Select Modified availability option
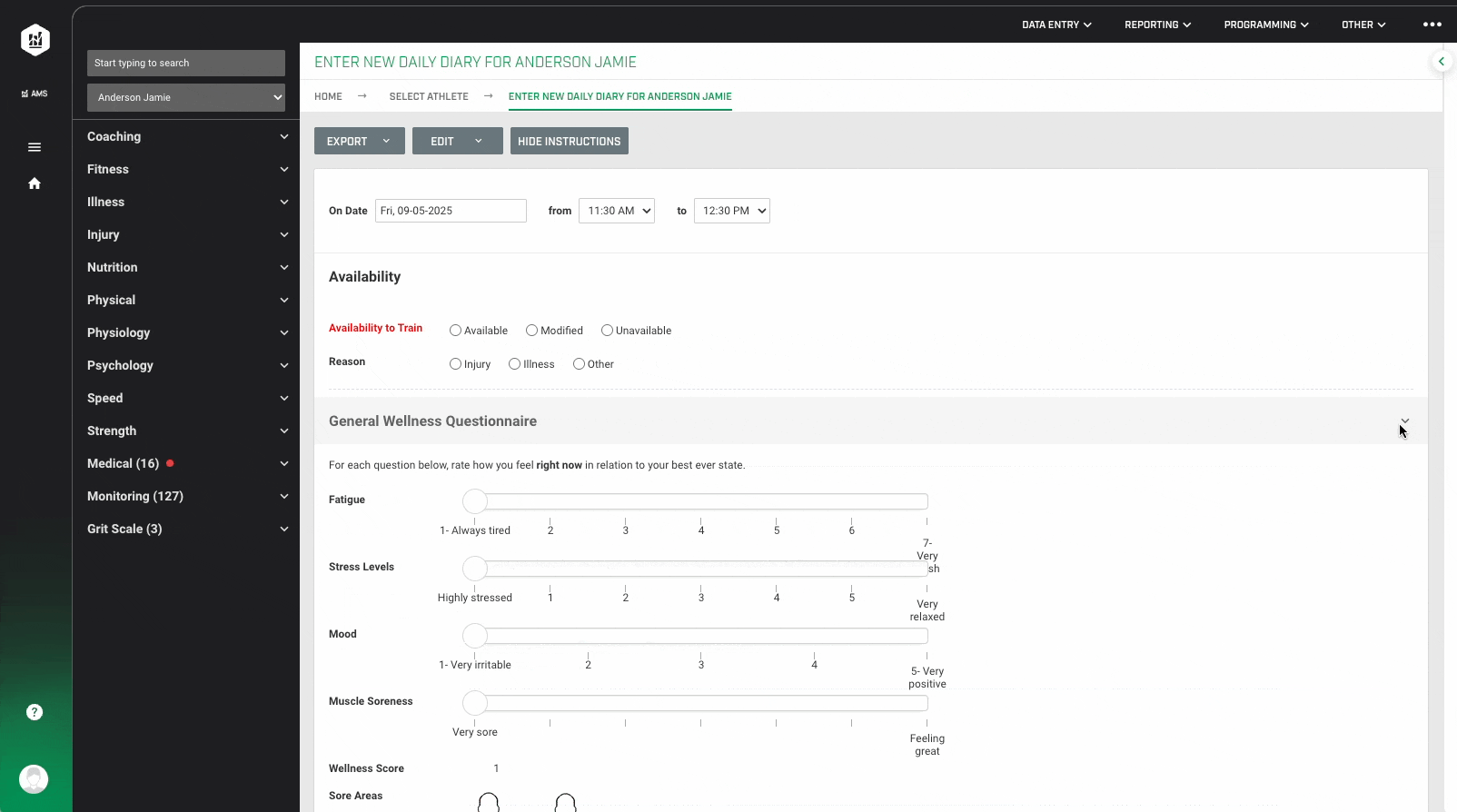 [531, 331]
